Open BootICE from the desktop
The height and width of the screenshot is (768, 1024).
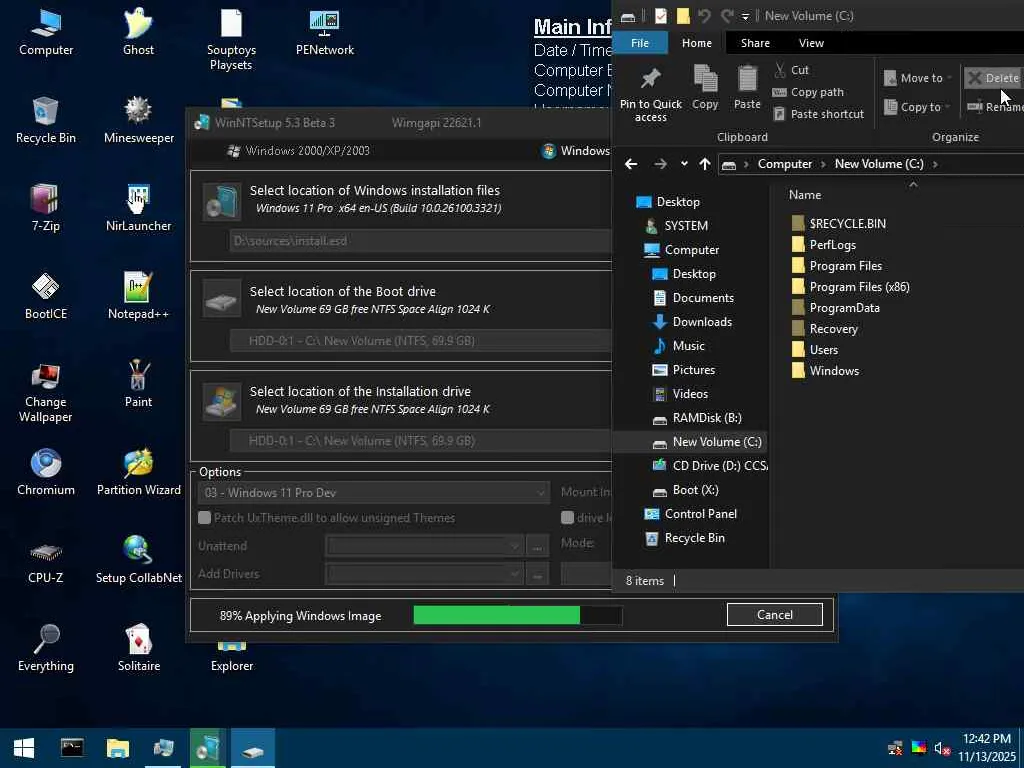click(x=46, y=296)
